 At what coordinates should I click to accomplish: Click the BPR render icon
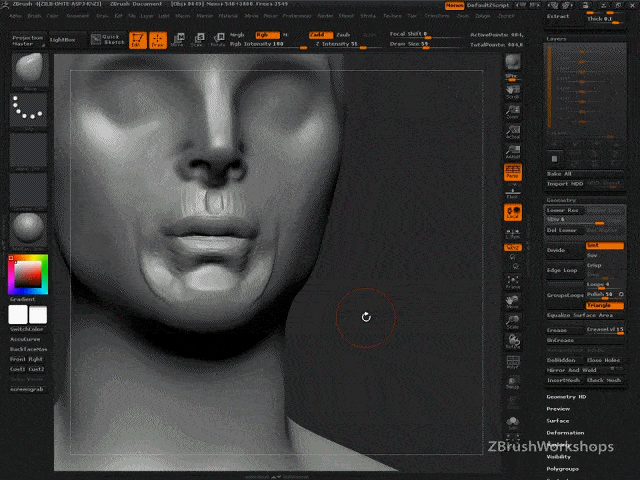pyautogui.click(x=513, y=62)
